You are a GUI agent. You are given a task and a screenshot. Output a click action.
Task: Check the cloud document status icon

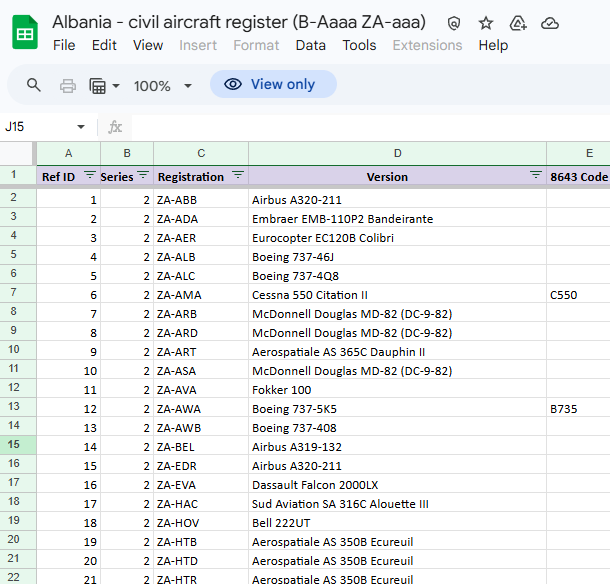549,23
